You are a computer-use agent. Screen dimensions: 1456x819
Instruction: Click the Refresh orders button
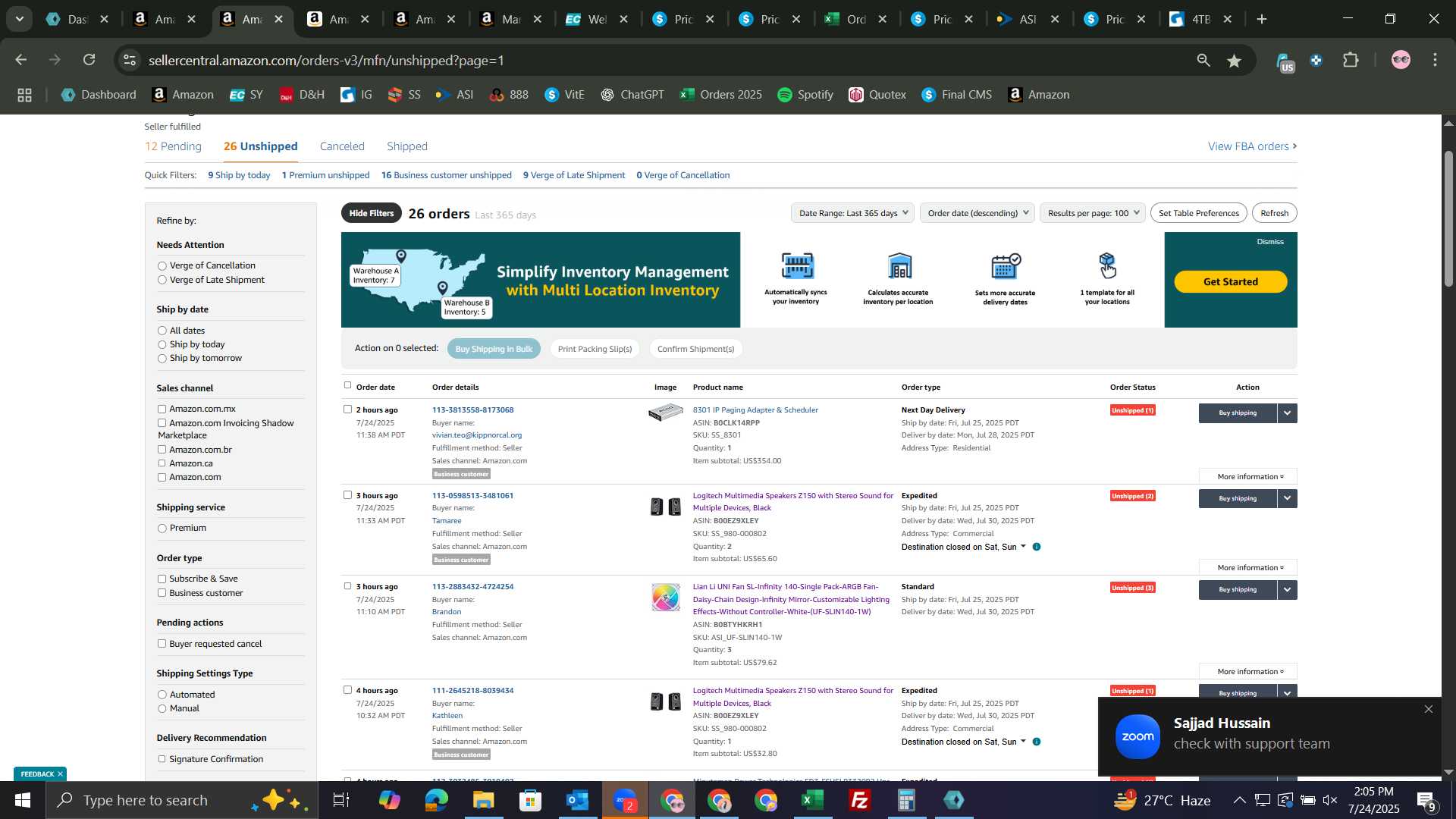[x=1274, y=213]
